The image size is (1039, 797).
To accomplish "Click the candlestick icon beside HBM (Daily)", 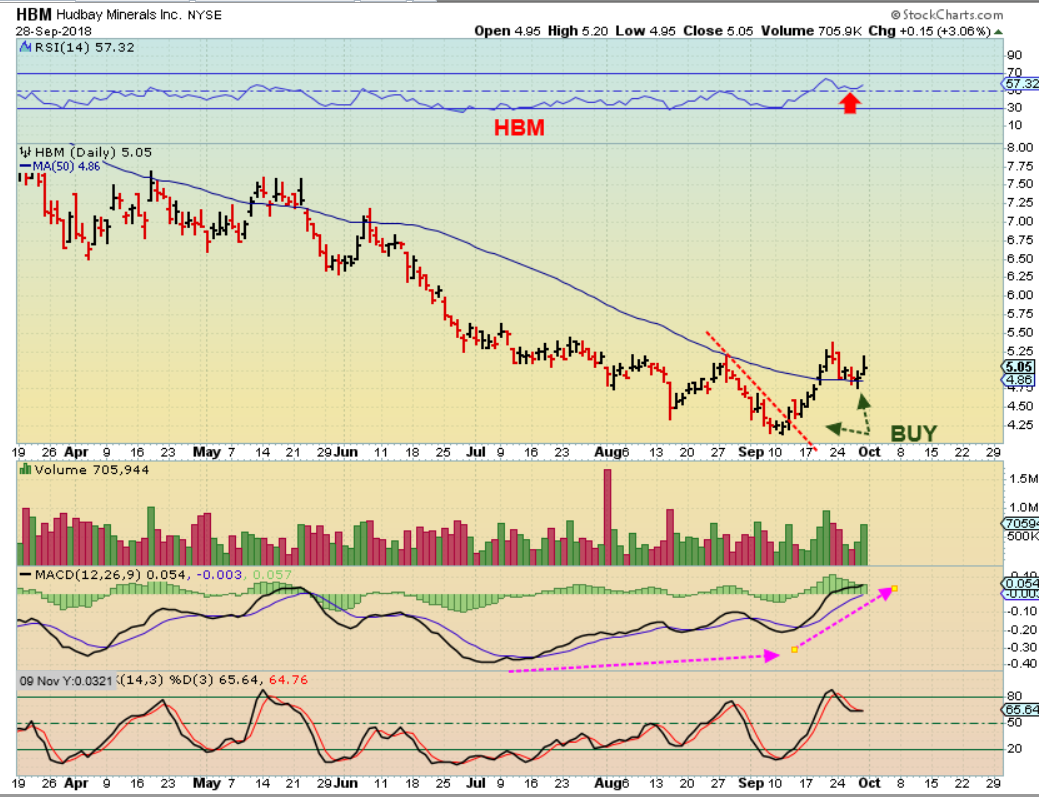I will [26, 152].
